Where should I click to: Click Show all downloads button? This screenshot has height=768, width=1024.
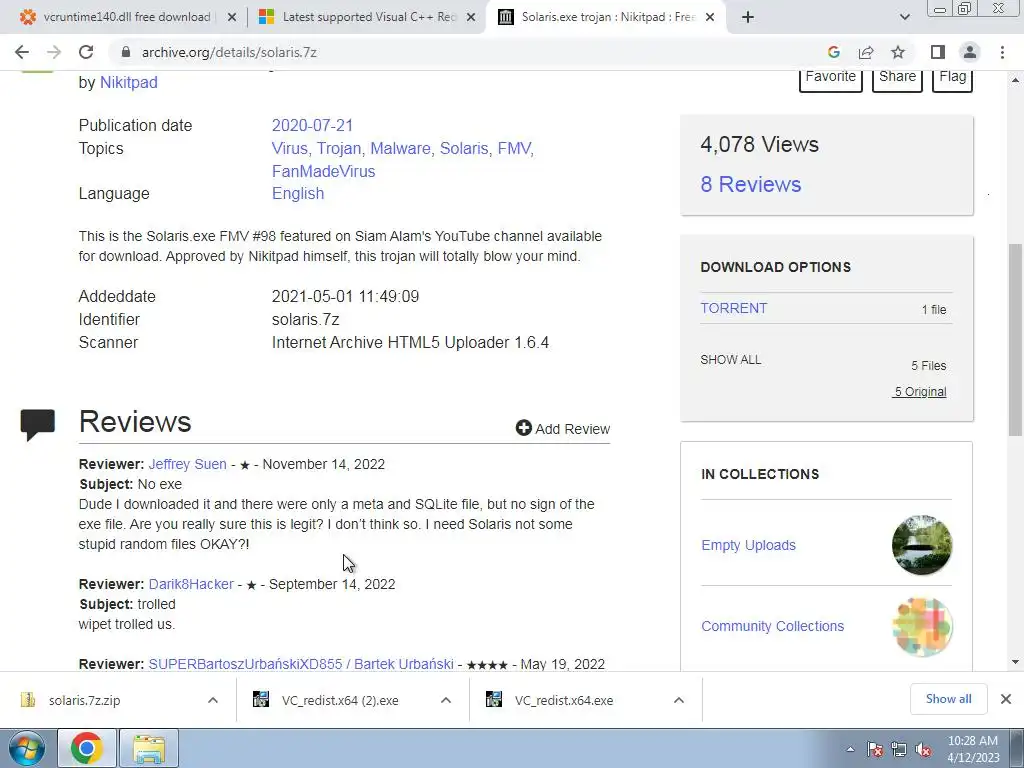click(948, 699)
